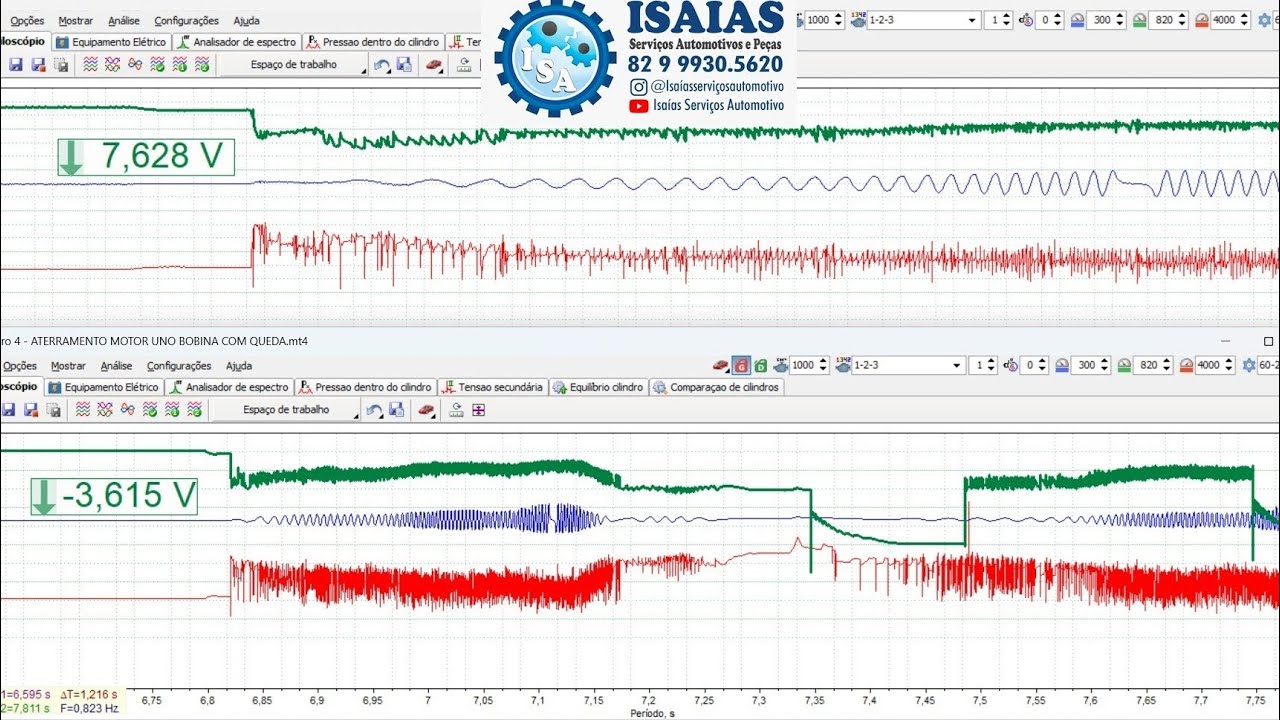Click the first waveform channels icon in upper window
Image resolution: width=1280 pixels, height=720 pixels.
(x=90, y=64)
